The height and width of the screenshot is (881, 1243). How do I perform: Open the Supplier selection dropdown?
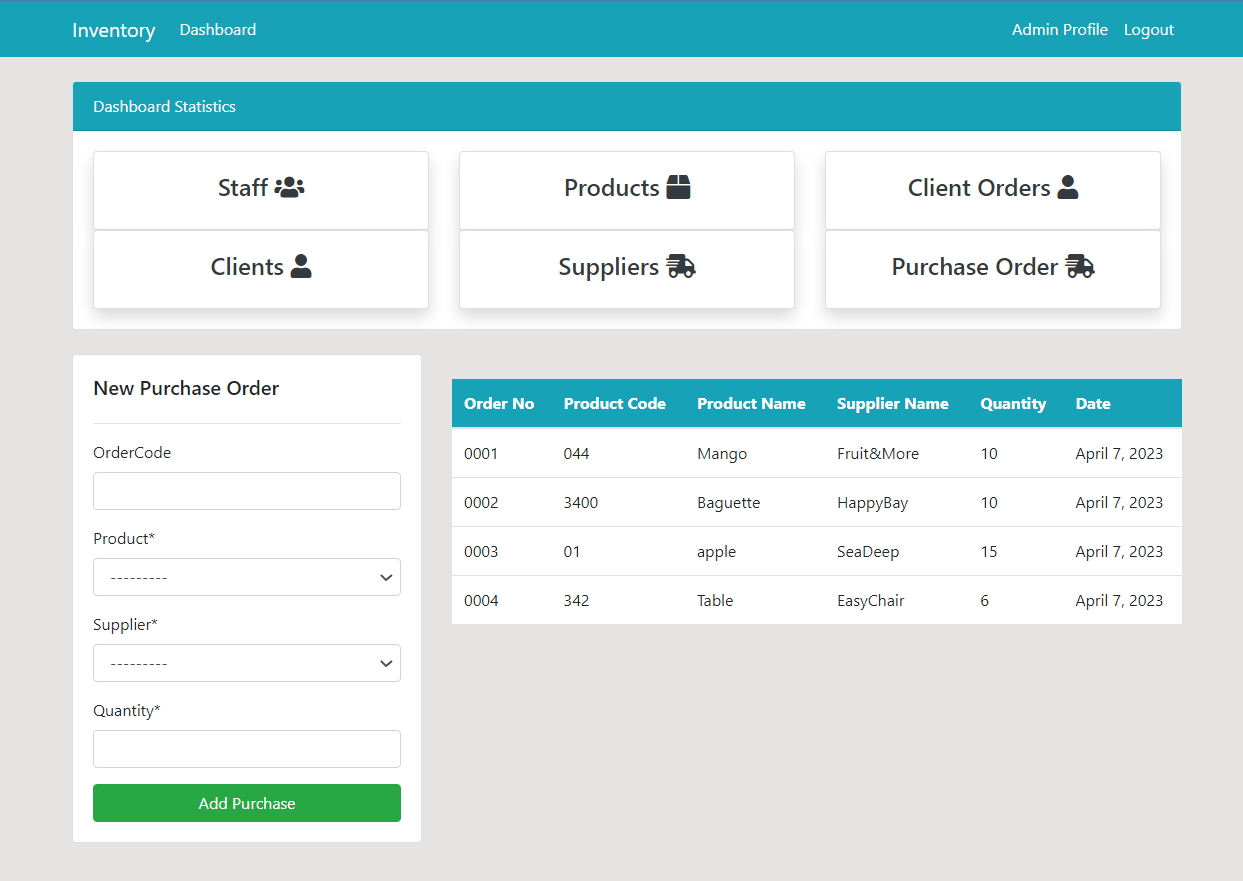click(246, 663)
